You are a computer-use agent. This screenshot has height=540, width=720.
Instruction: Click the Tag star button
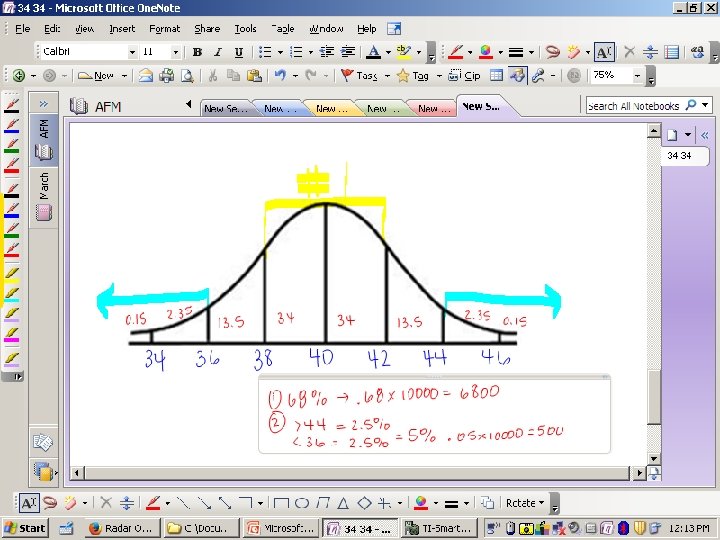click(413, 76)
